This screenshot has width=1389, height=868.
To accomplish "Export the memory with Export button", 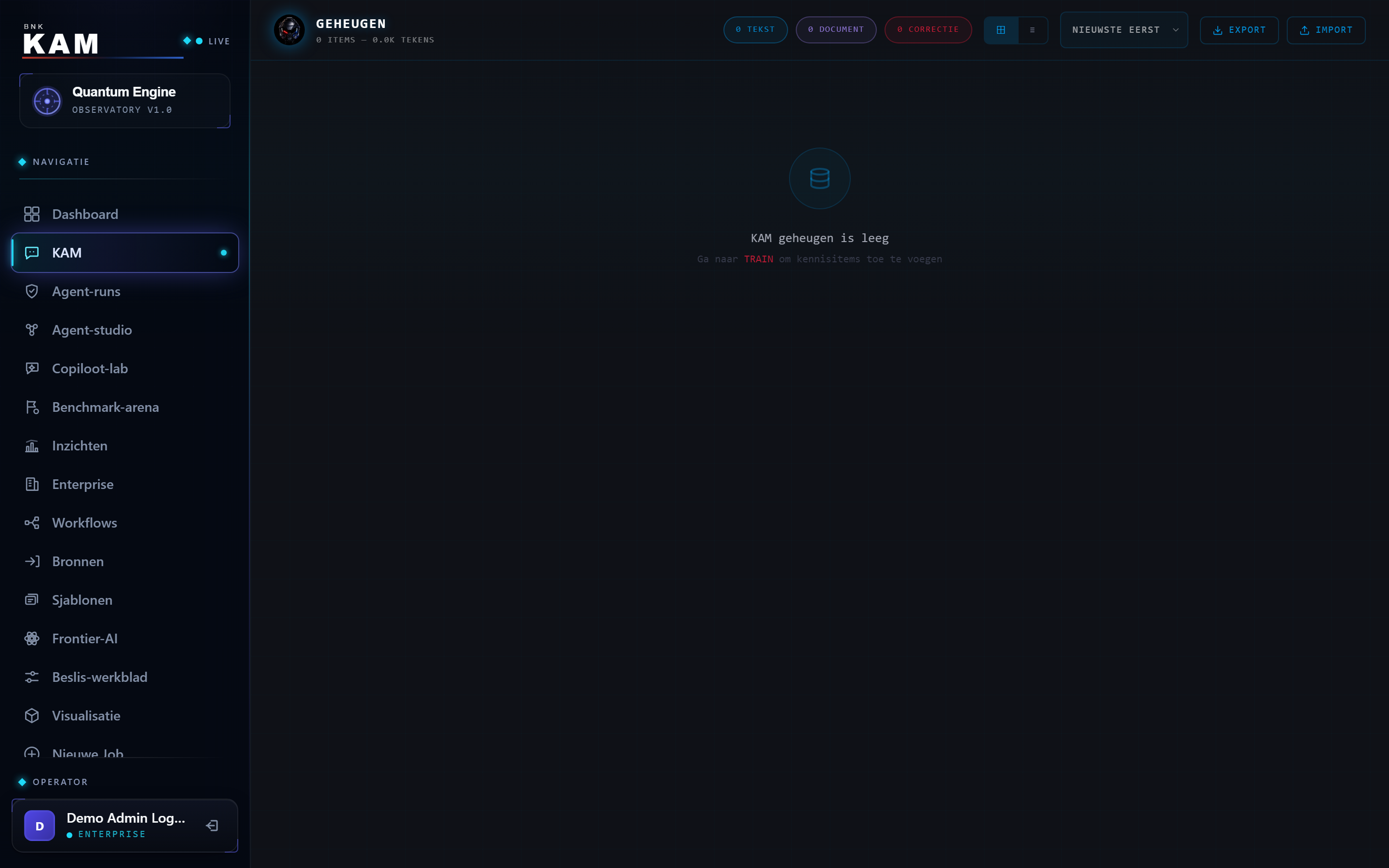I will pos(1239,30).
